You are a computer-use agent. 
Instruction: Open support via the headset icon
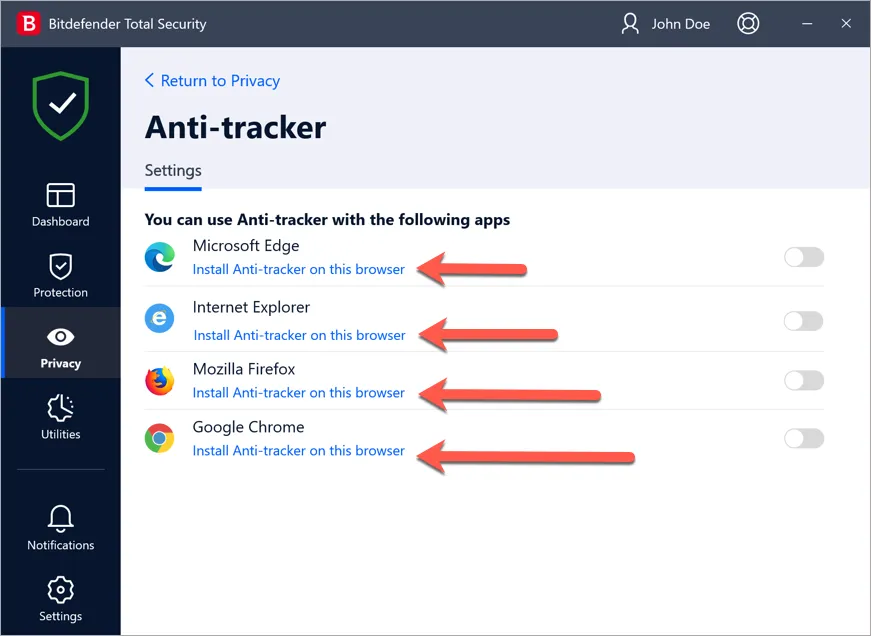tap(748, 23)
